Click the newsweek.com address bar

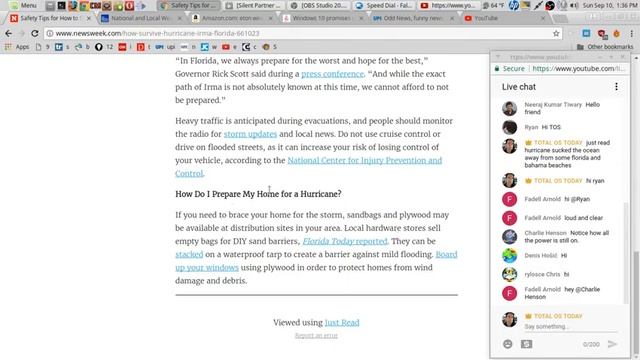302,33
